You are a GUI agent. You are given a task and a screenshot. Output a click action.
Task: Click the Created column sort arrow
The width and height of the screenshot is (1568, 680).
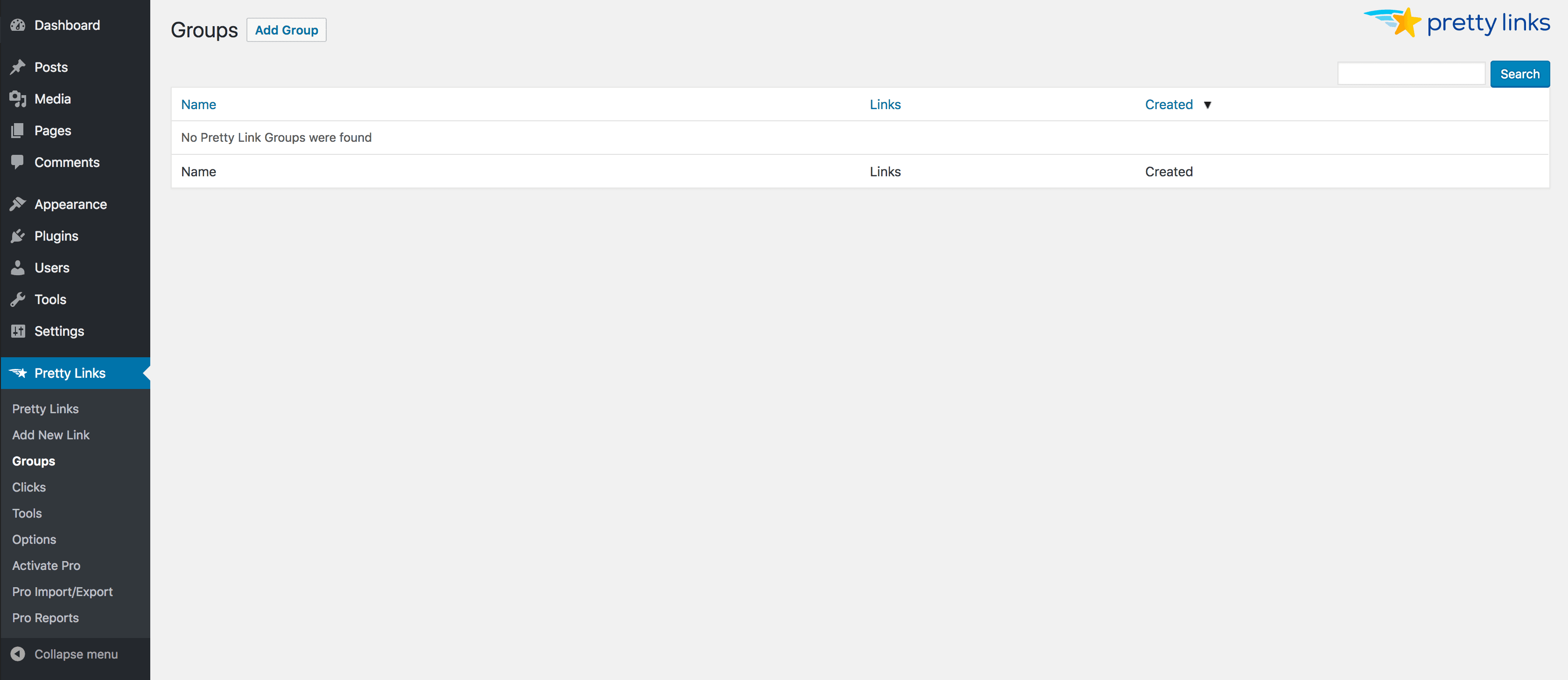coord(1207,105)
